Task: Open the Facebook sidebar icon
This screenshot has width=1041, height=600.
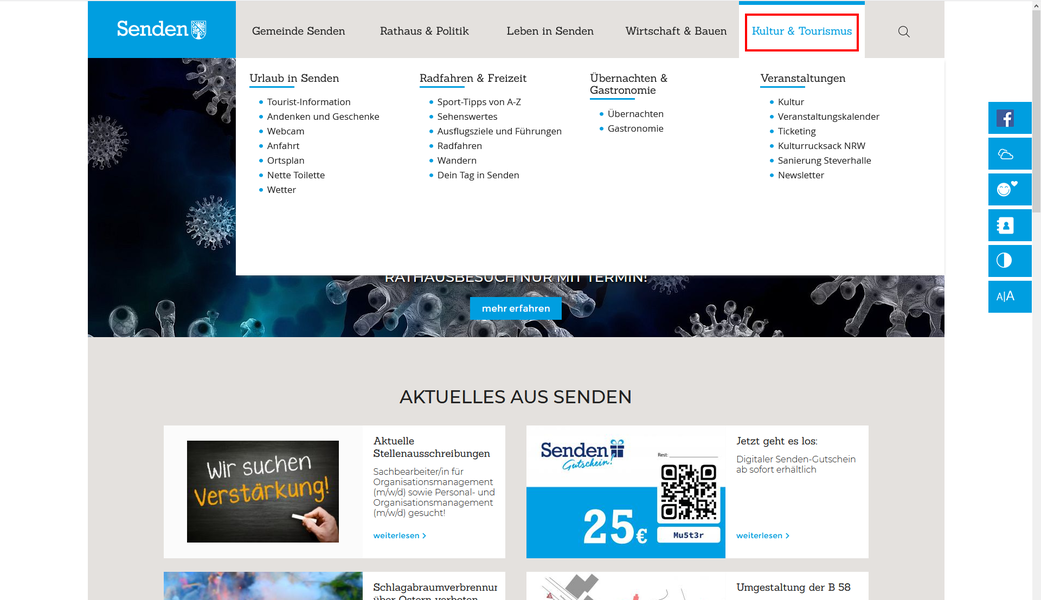Action: coord(1009,118)
